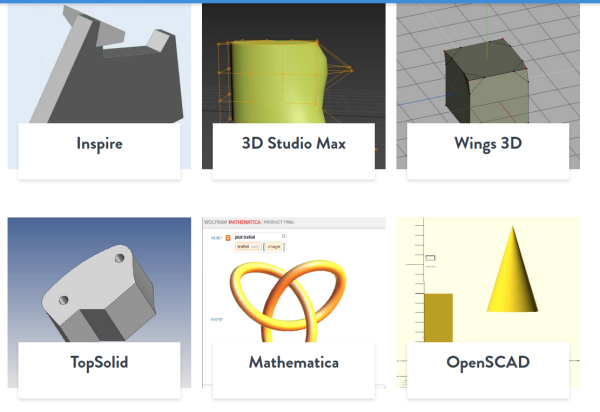600x412 pixels.
Task: Click the Mathematica card label
Action: pyautogui.click(x=293, y=362)
